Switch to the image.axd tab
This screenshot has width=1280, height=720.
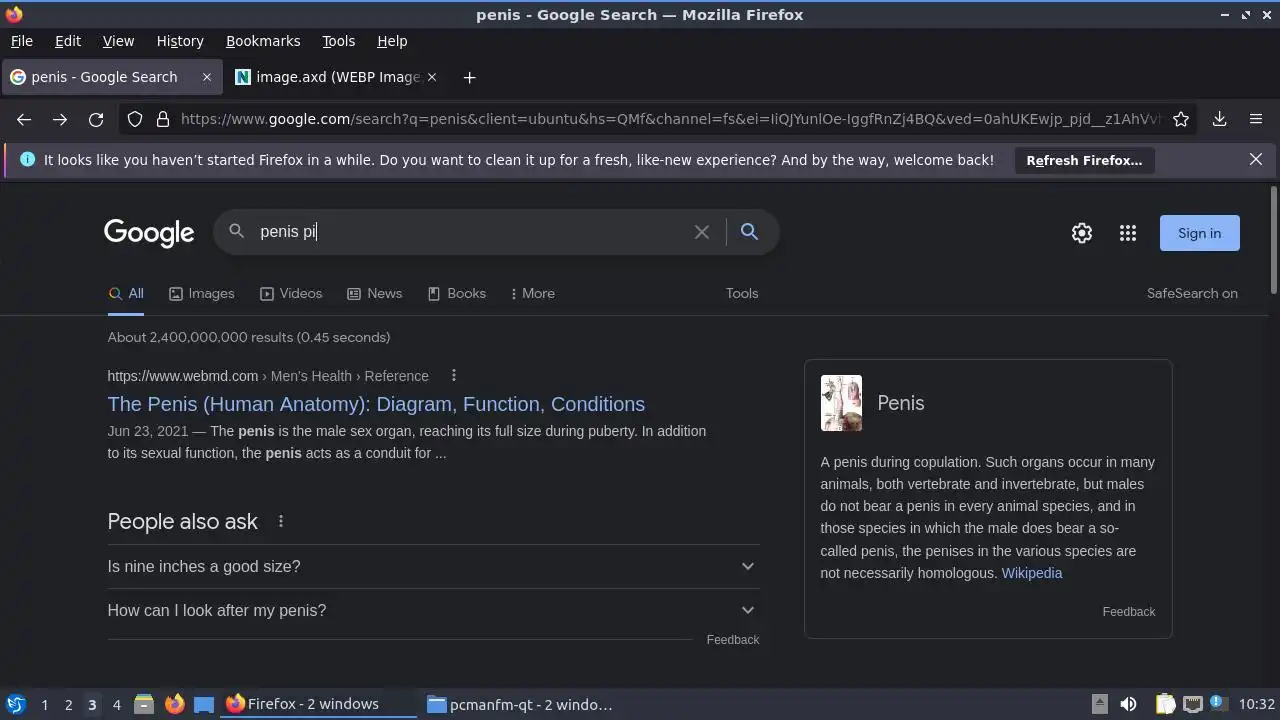point(337,77)
